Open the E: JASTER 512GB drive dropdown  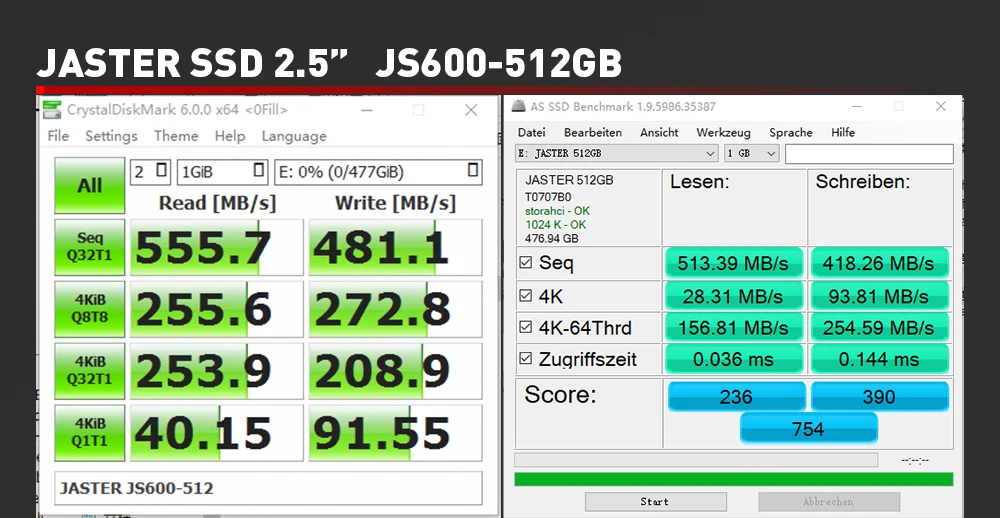point(617,154)
